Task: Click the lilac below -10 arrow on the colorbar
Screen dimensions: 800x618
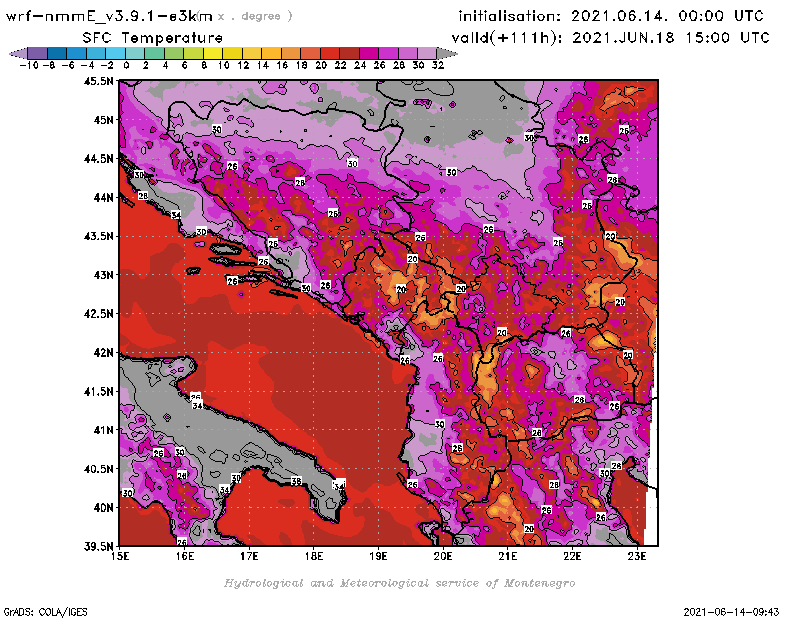Action: point(18,53)
